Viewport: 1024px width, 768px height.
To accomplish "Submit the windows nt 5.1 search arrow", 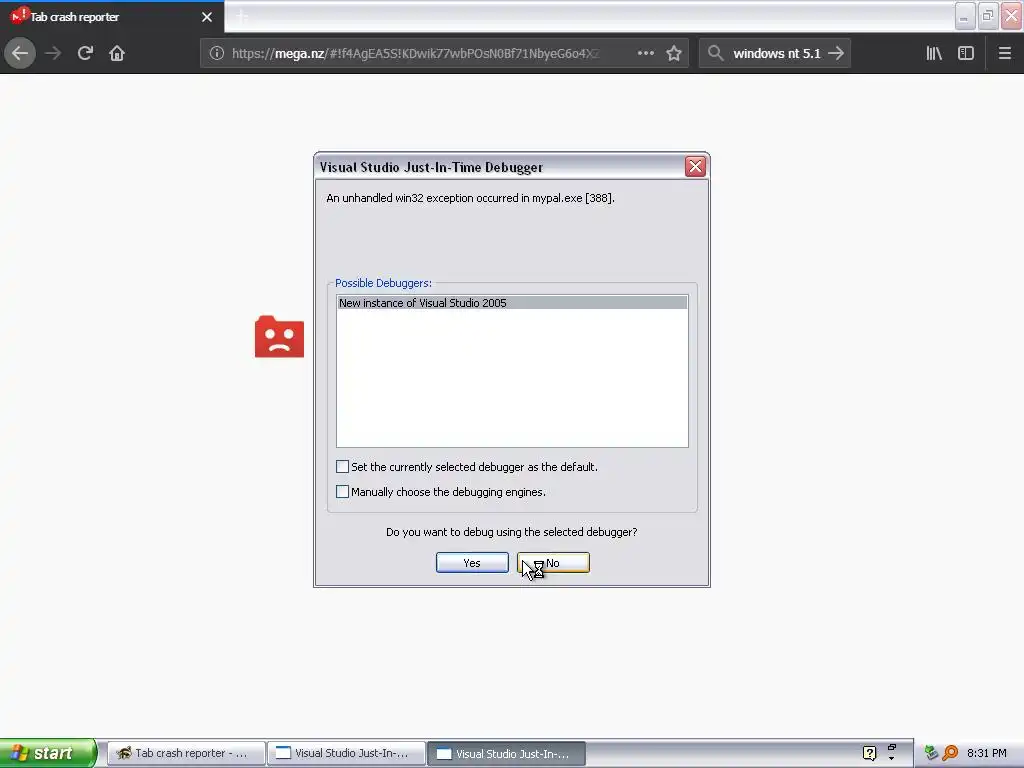I will (x=836, y=53).
